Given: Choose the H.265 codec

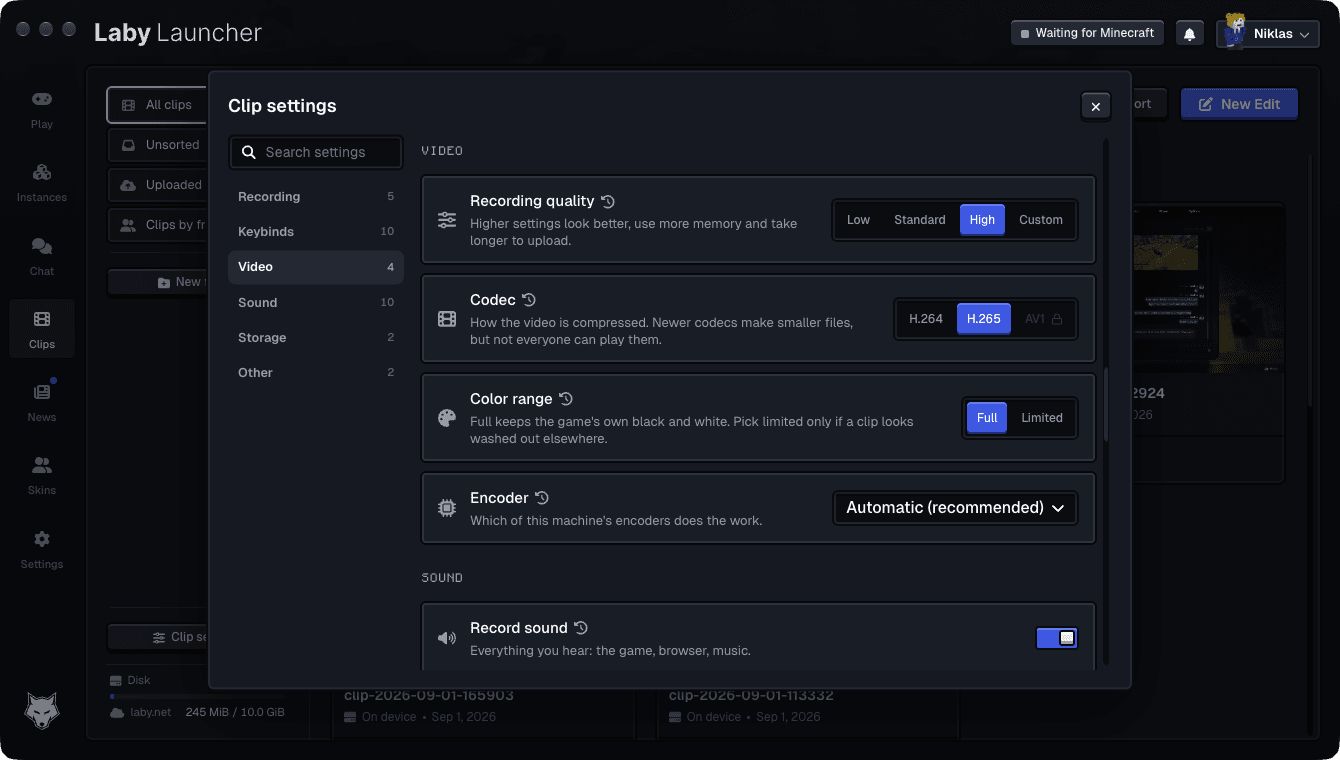Looking at the screenshot, I should [984, 319].
